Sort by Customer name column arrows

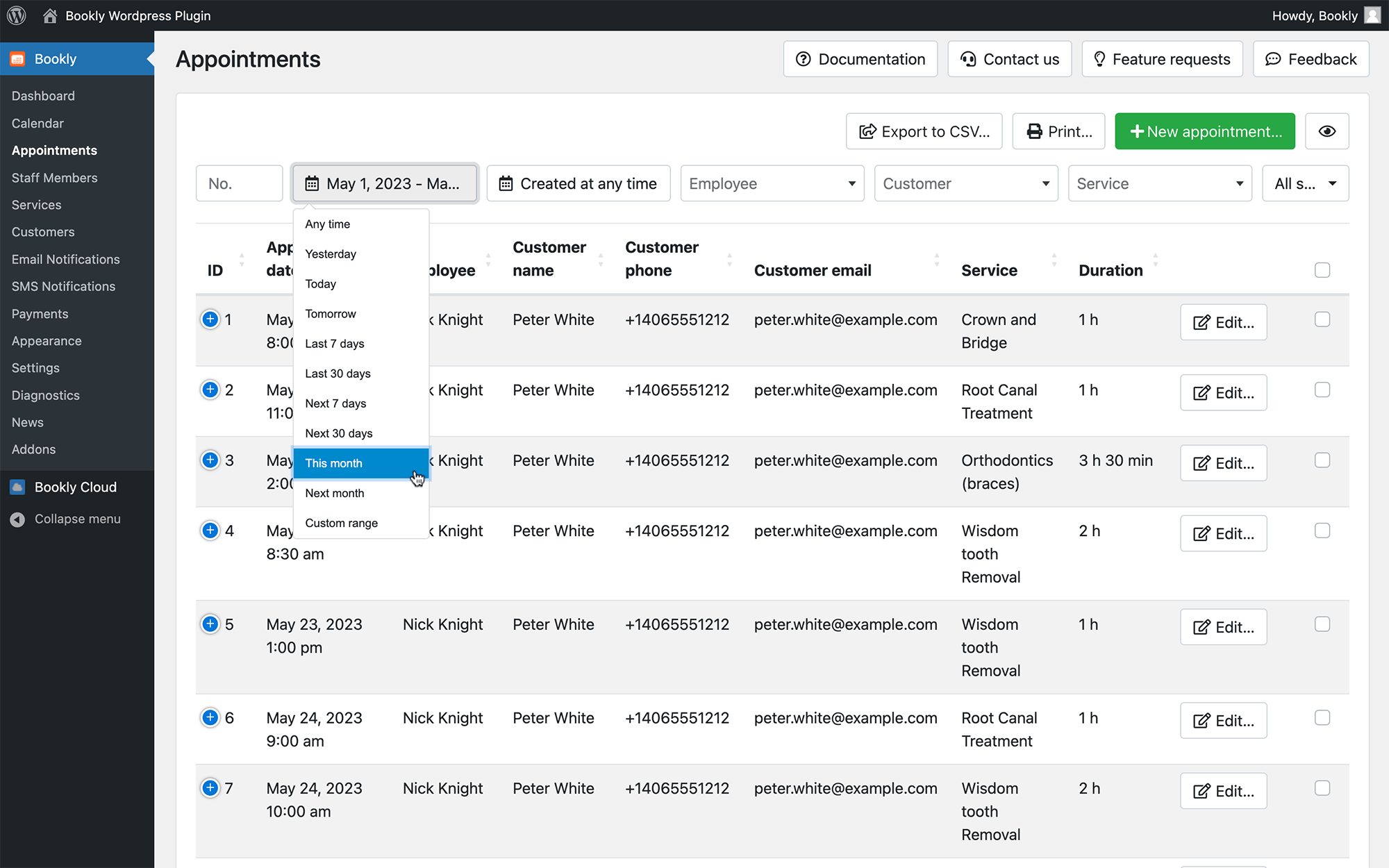click(x=601, y=260)
